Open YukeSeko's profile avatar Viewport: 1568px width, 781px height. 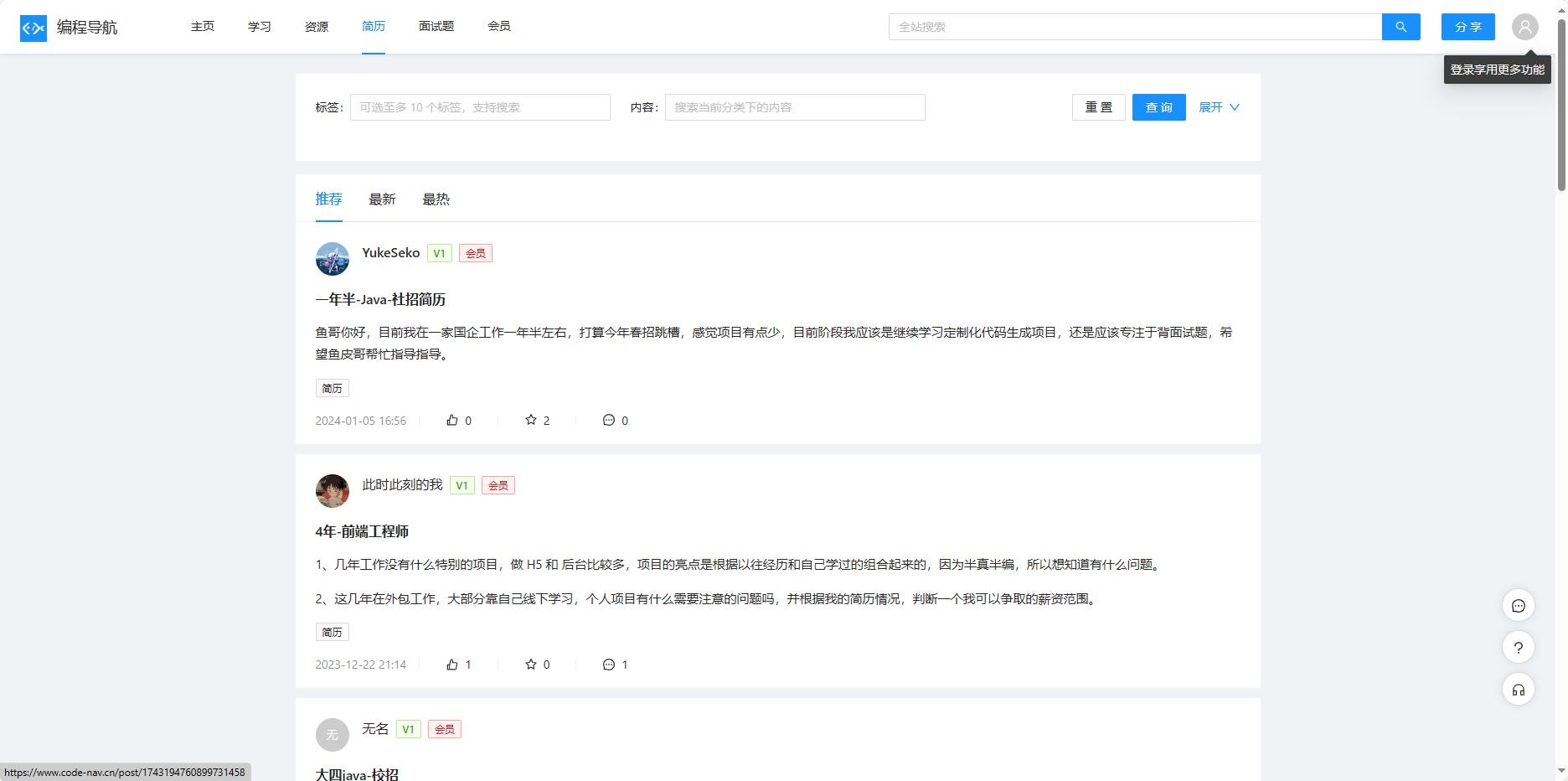click(x=333, y=259)
